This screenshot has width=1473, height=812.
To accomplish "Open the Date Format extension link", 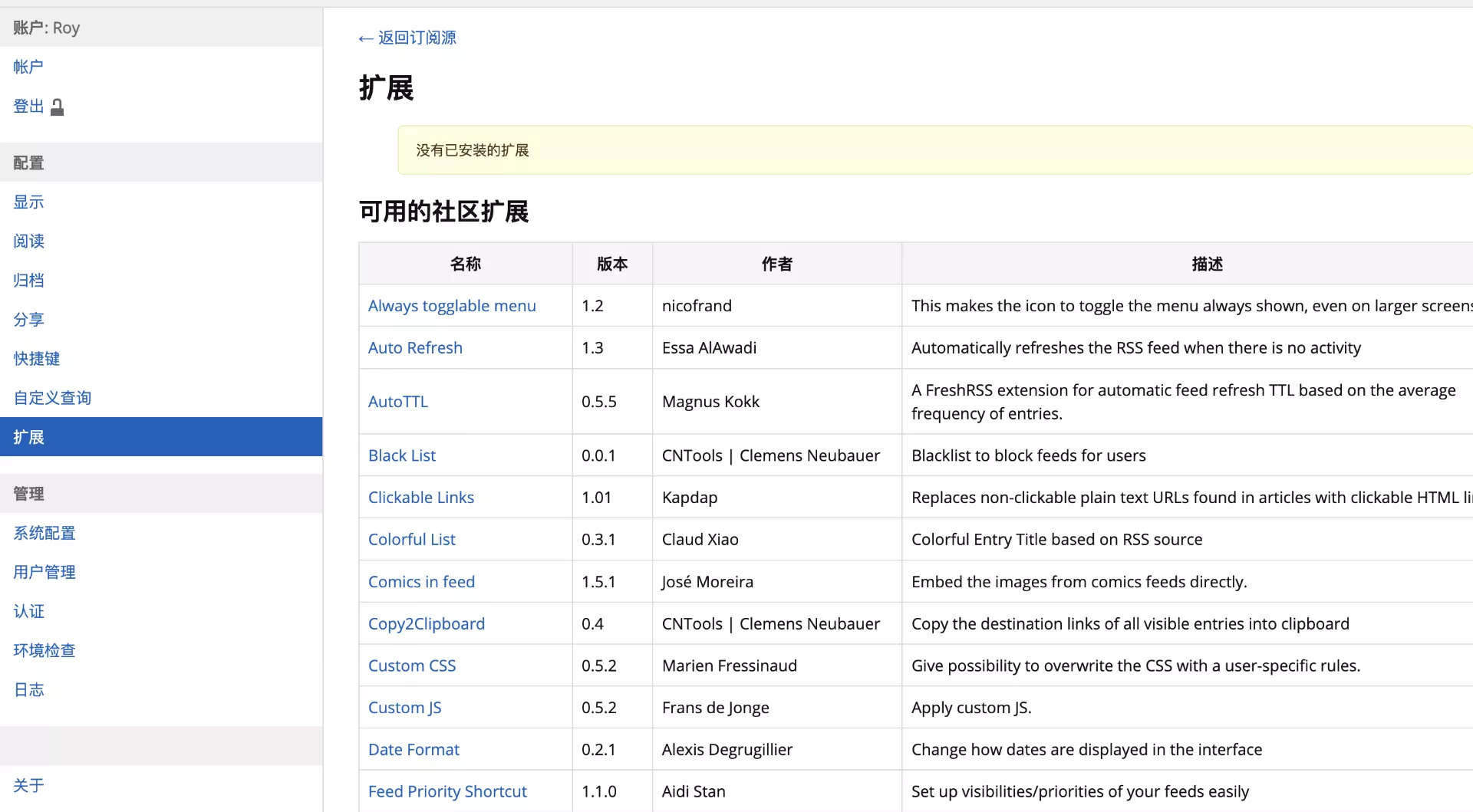I will coord(414,750).
